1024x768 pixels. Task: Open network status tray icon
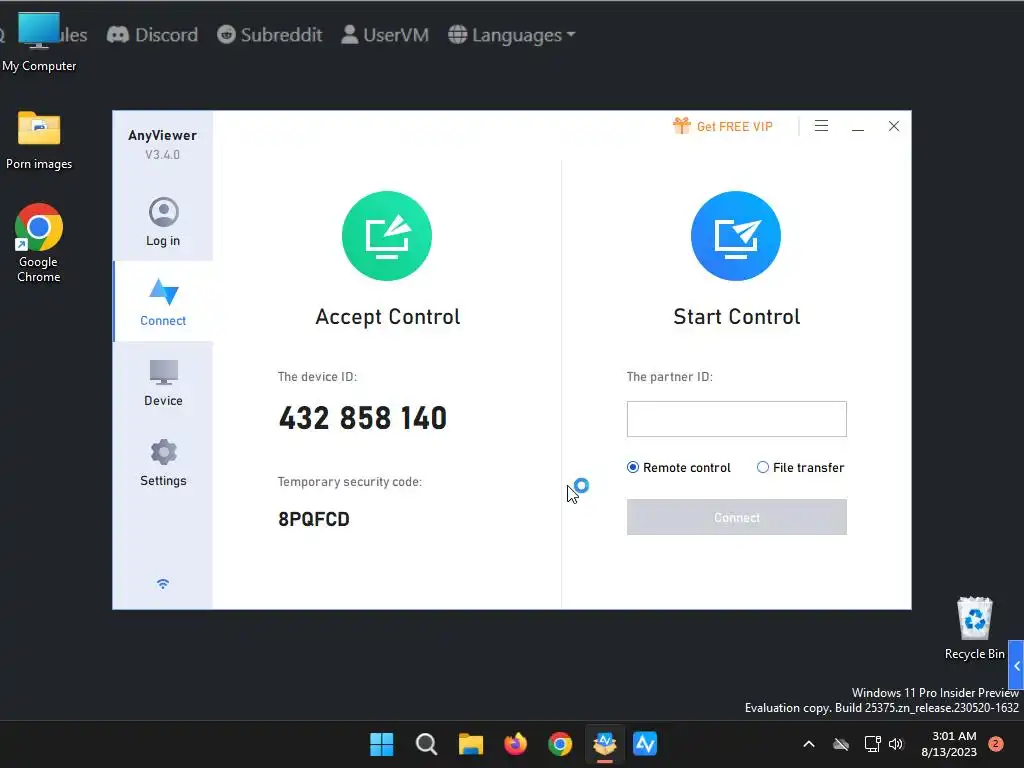point(872,744)
